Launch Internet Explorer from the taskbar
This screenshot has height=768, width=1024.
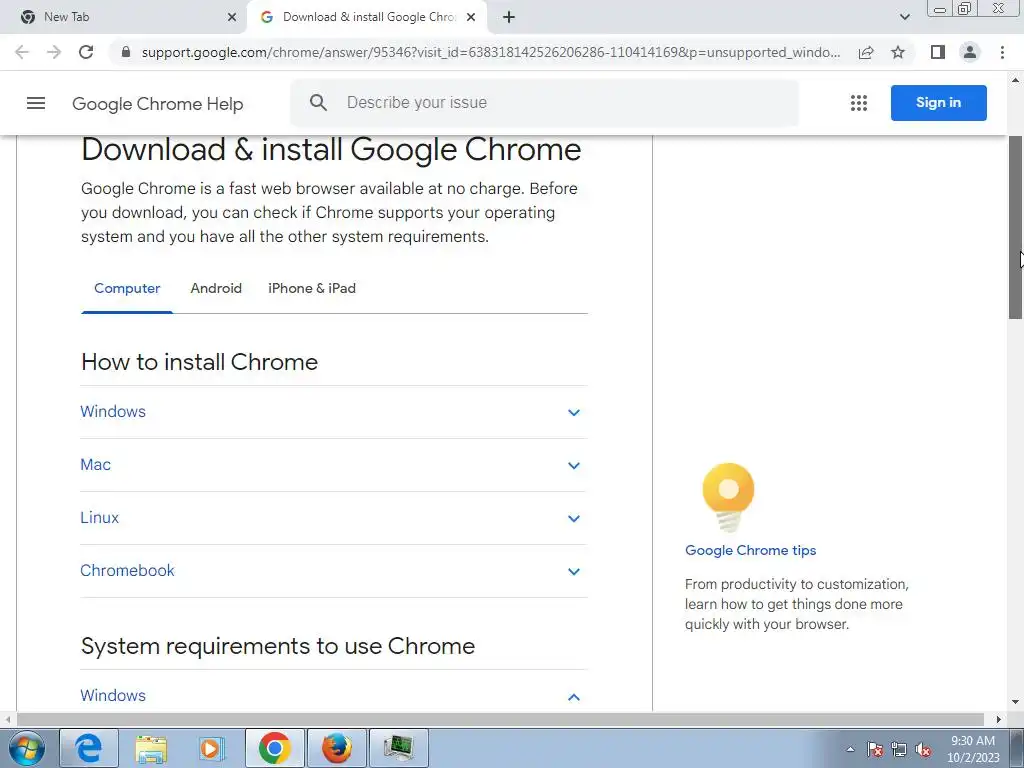[89, 748]
